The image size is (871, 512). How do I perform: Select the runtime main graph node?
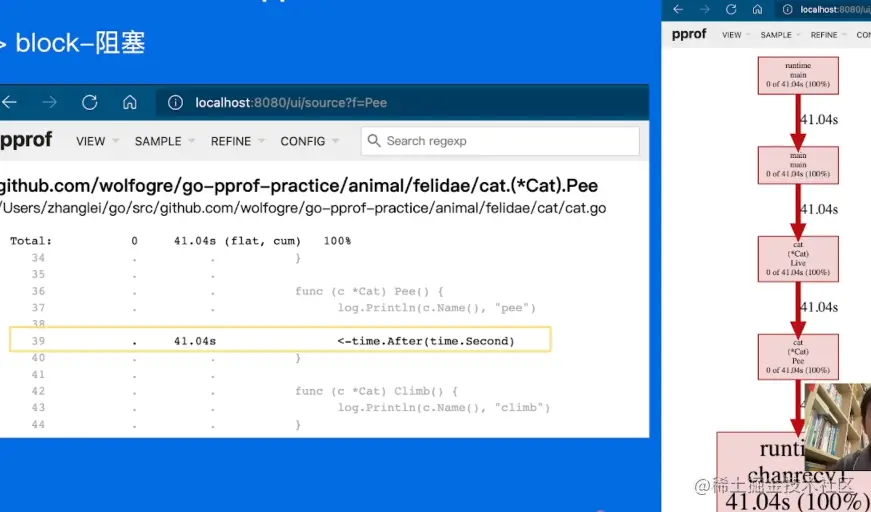(x=798, y=75)
